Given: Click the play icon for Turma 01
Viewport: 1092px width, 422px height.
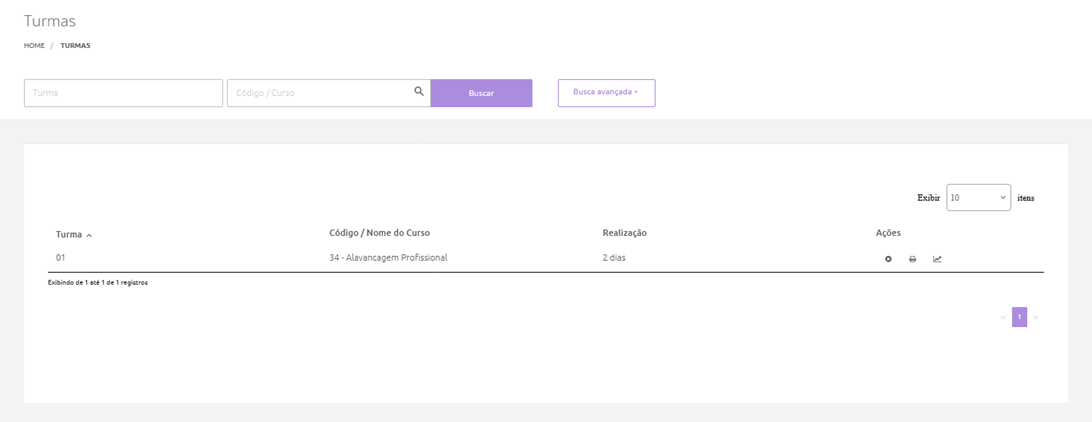Looking at the screenshot, I should pos(888,259).
